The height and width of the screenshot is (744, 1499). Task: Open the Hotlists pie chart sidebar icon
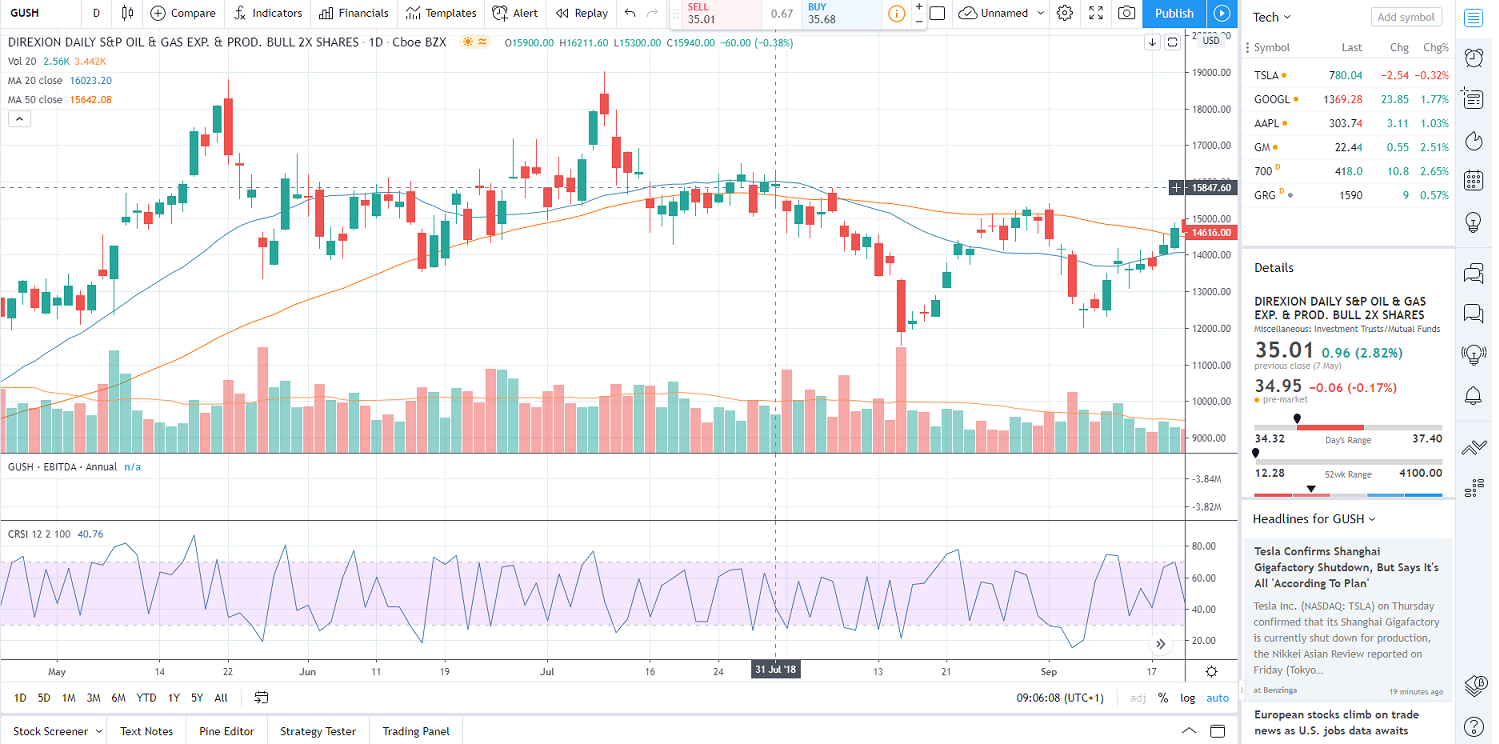pyautogui.click(x=1473, y=140)
